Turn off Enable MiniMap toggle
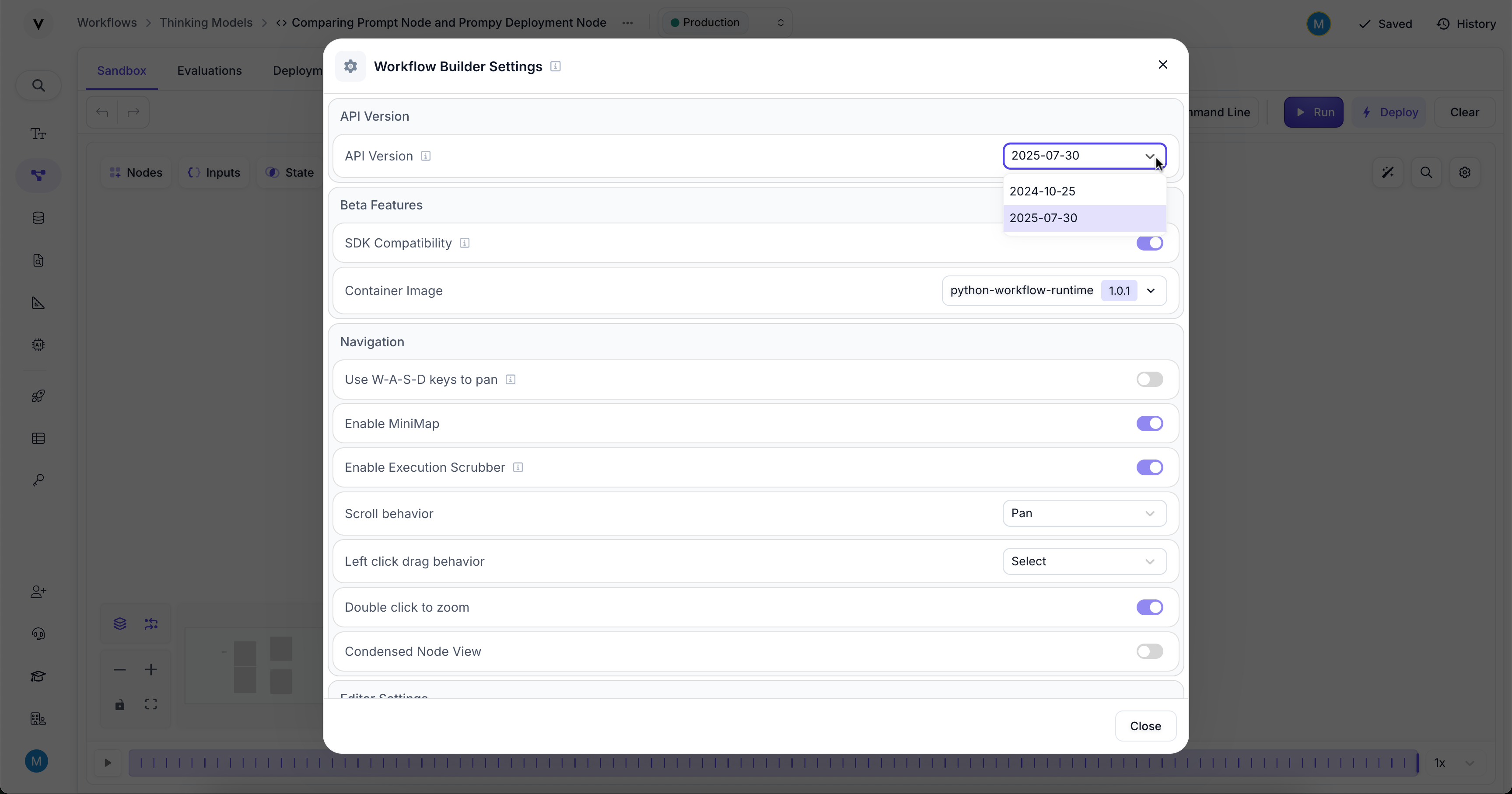Image resolution: width=1512 pixels, height=794 pixels. pos(1149,423)
